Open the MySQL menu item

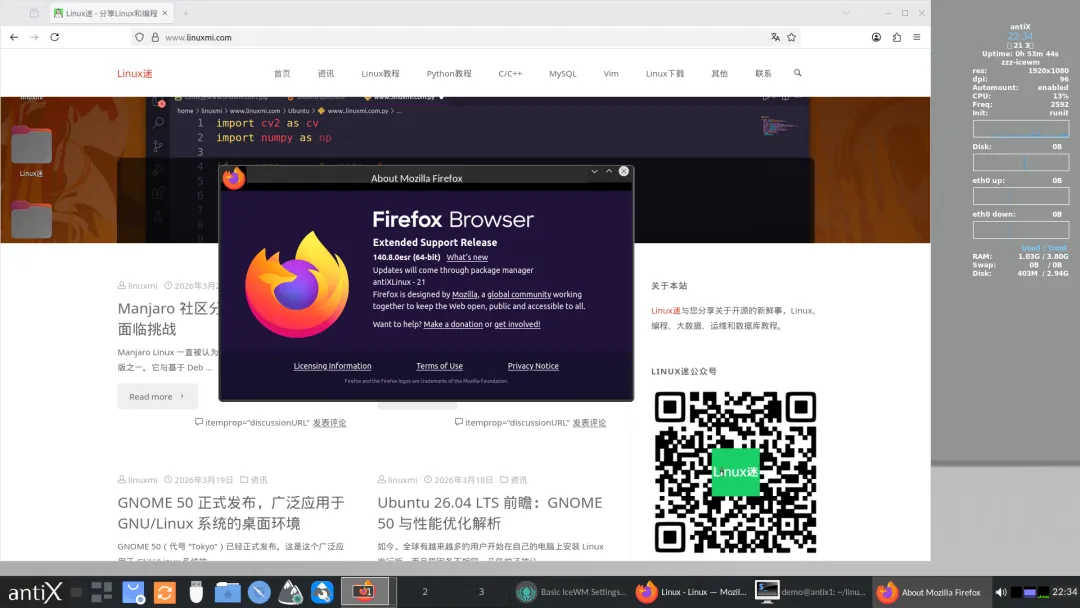(563, 74)
